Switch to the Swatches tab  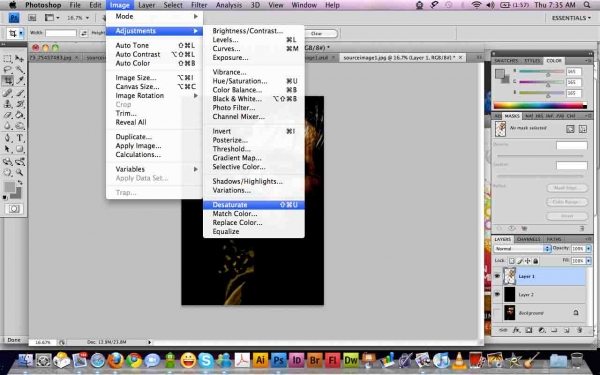point(506,61)
